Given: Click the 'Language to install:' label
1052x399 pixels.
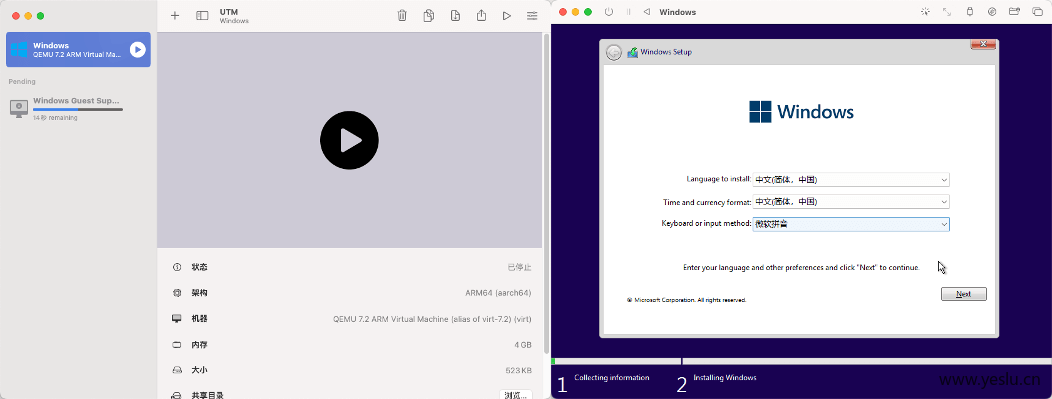Looking at the screenshot, I should (719, 179).
